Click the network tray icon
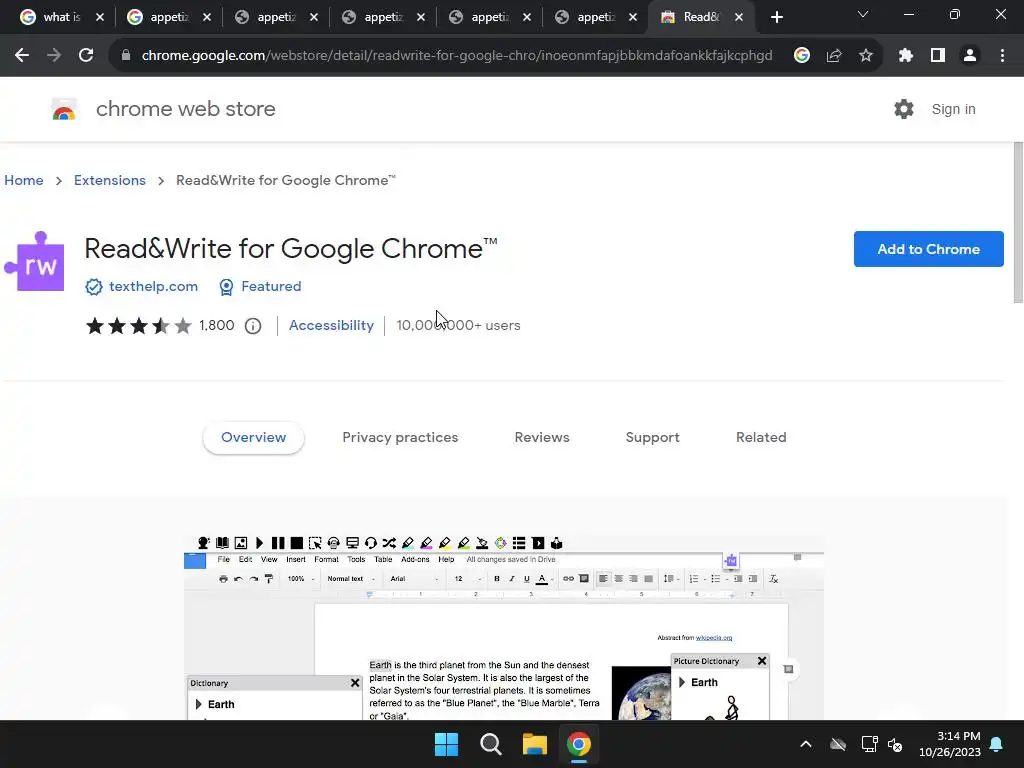The height and width of the screenshot is (768, 1024). [869, 744]
